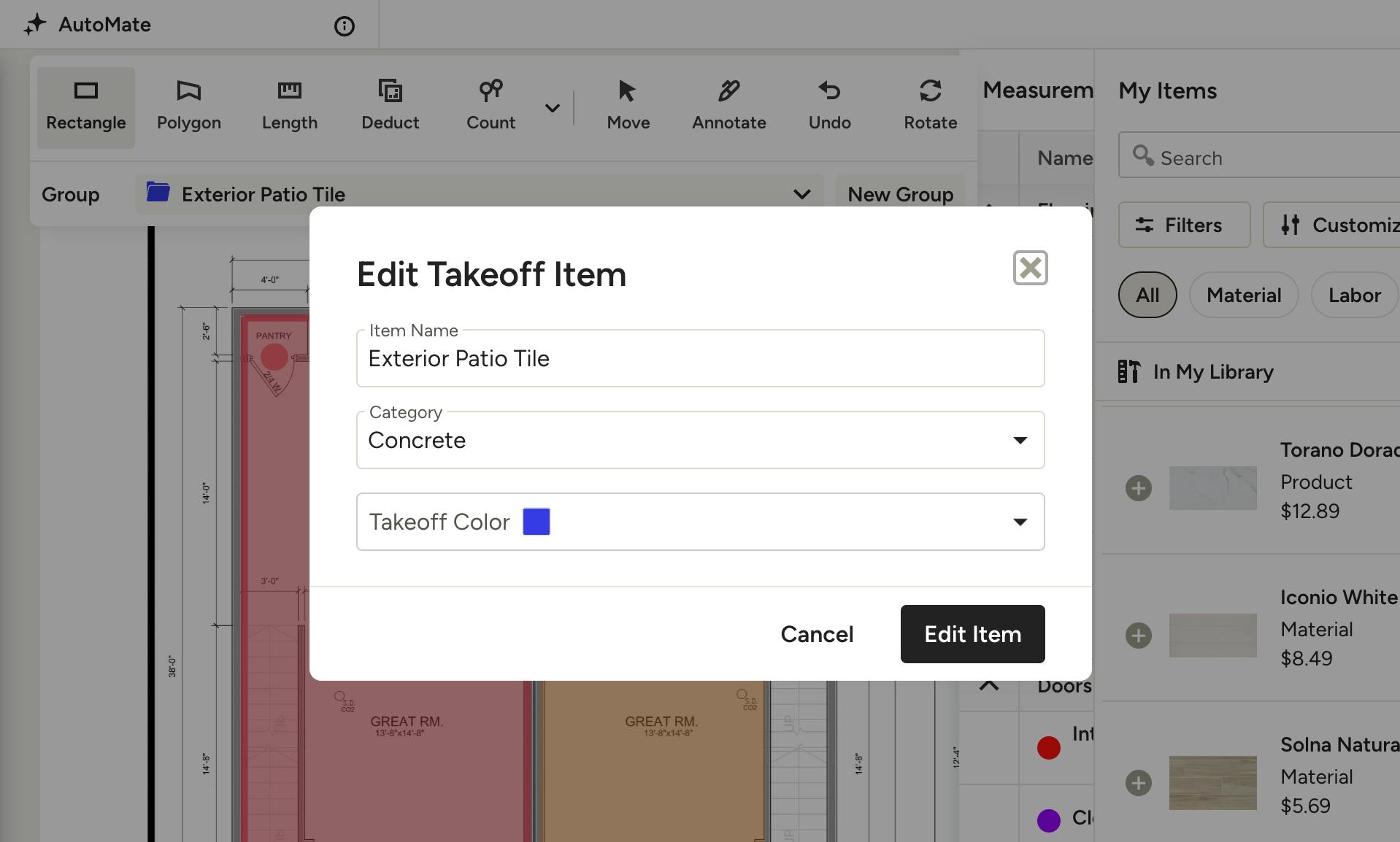The image size is (1400, 842).
Task: Open the Takeoff Color dropdown arrow
Action: pos(1020,522)
